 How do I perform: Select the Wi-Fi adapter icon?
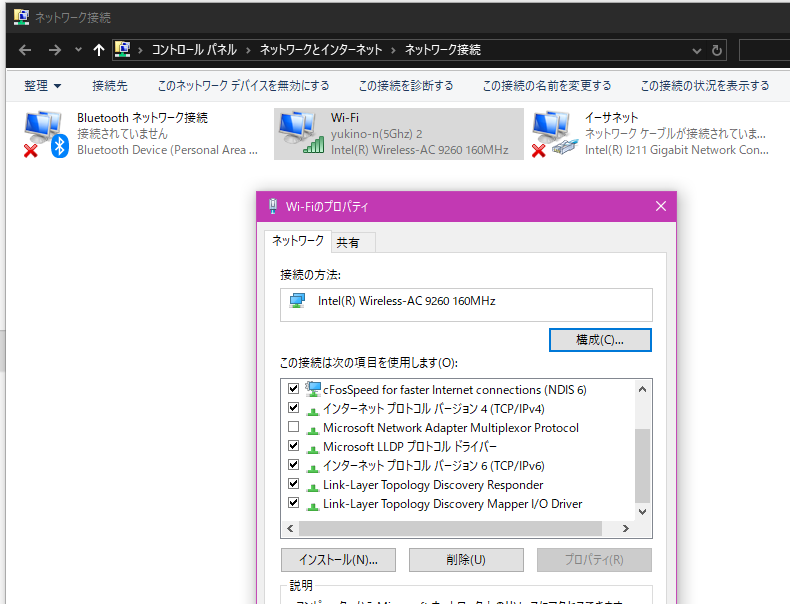click(x=301, y=133)
